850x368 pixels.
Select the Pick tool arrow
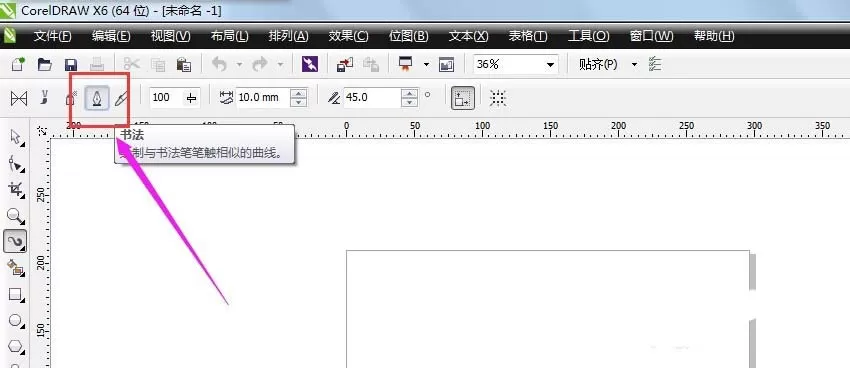[x=16, y=138]
